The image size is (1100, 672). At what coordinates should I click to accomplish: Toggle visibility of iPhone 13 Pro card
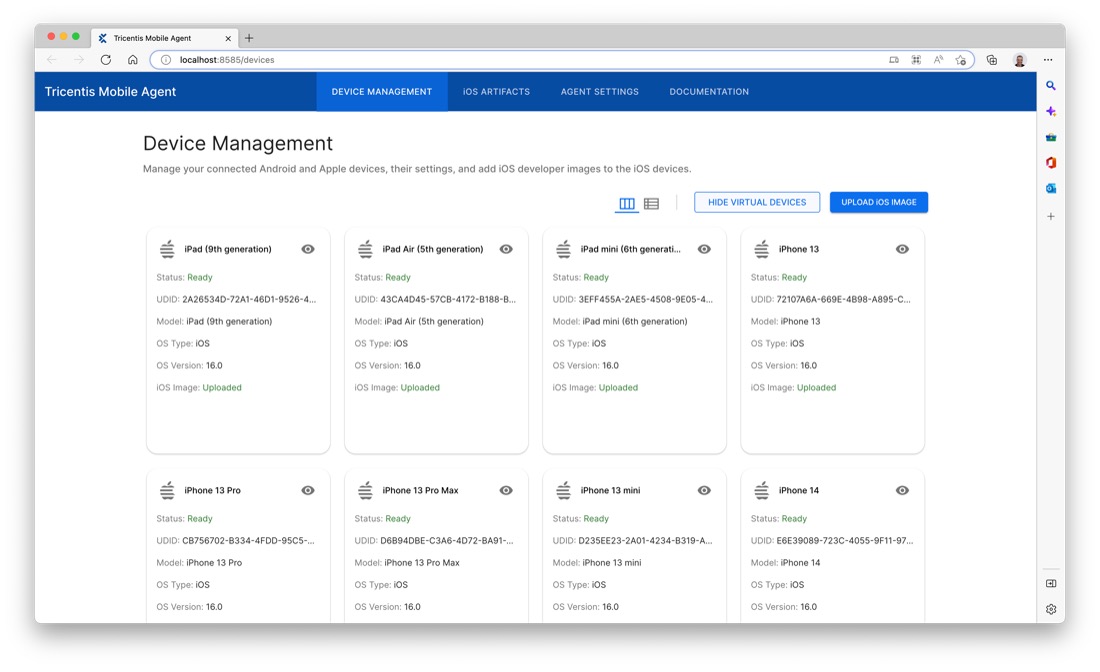click(x=308, y=490)
